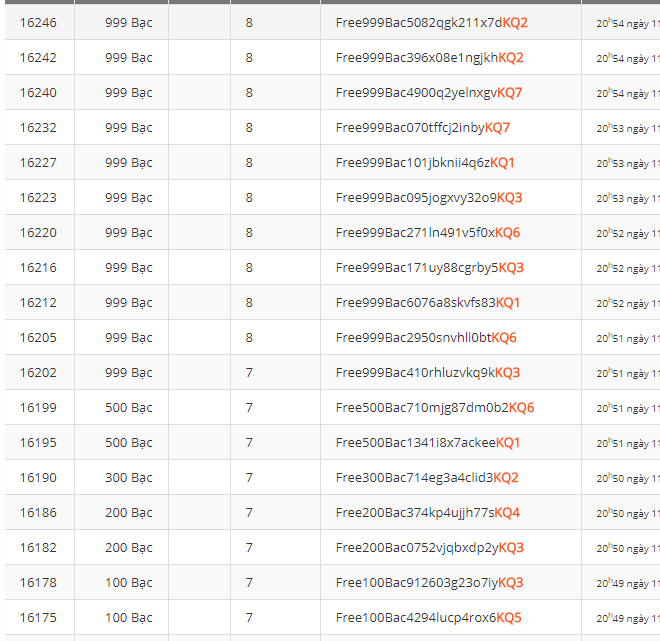Select code Free999Bac2950snvhll0btKQ6
Screen dimensions: 660x641
[426, 337]
